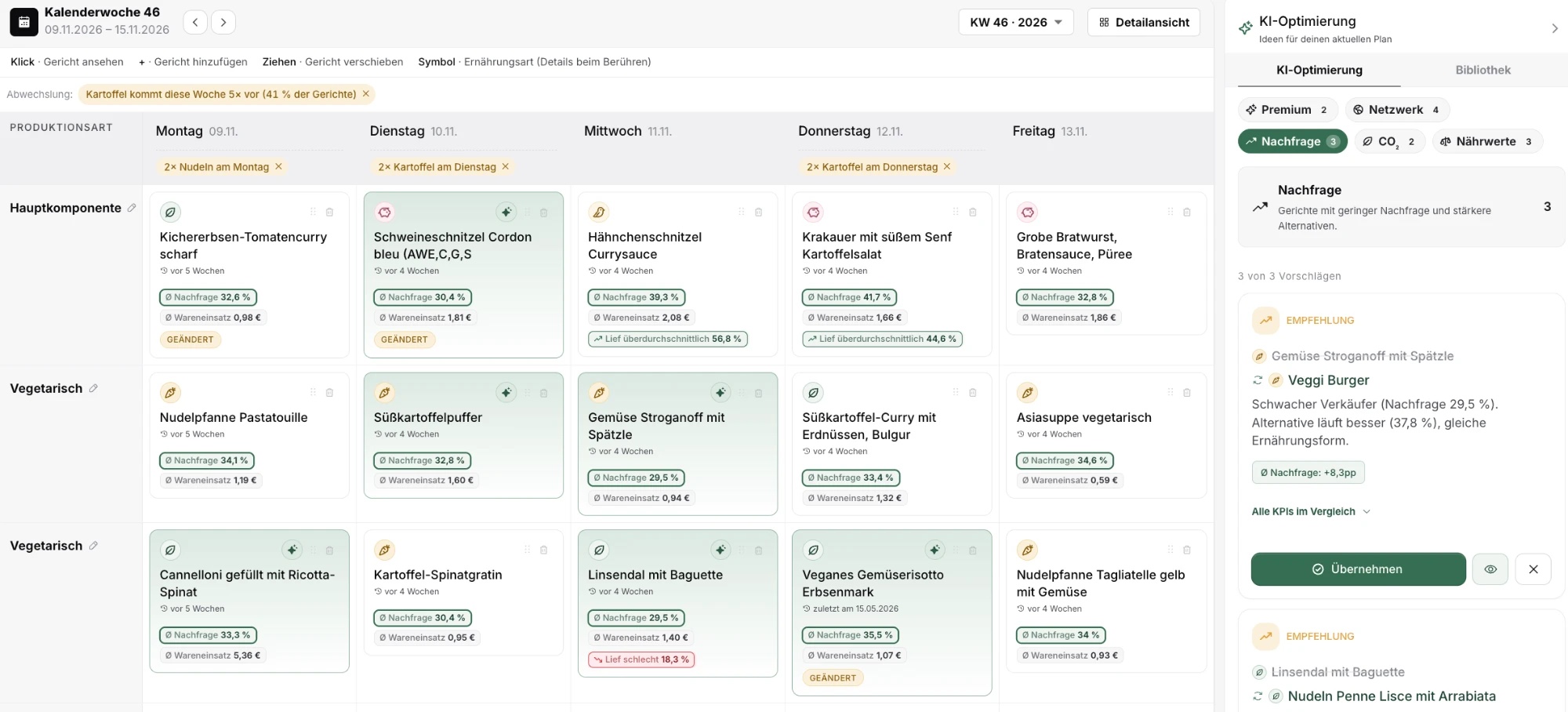This screenshot has height=712, width=1568.
Task: Go to the previous calendar week
Action: (195, 22)
